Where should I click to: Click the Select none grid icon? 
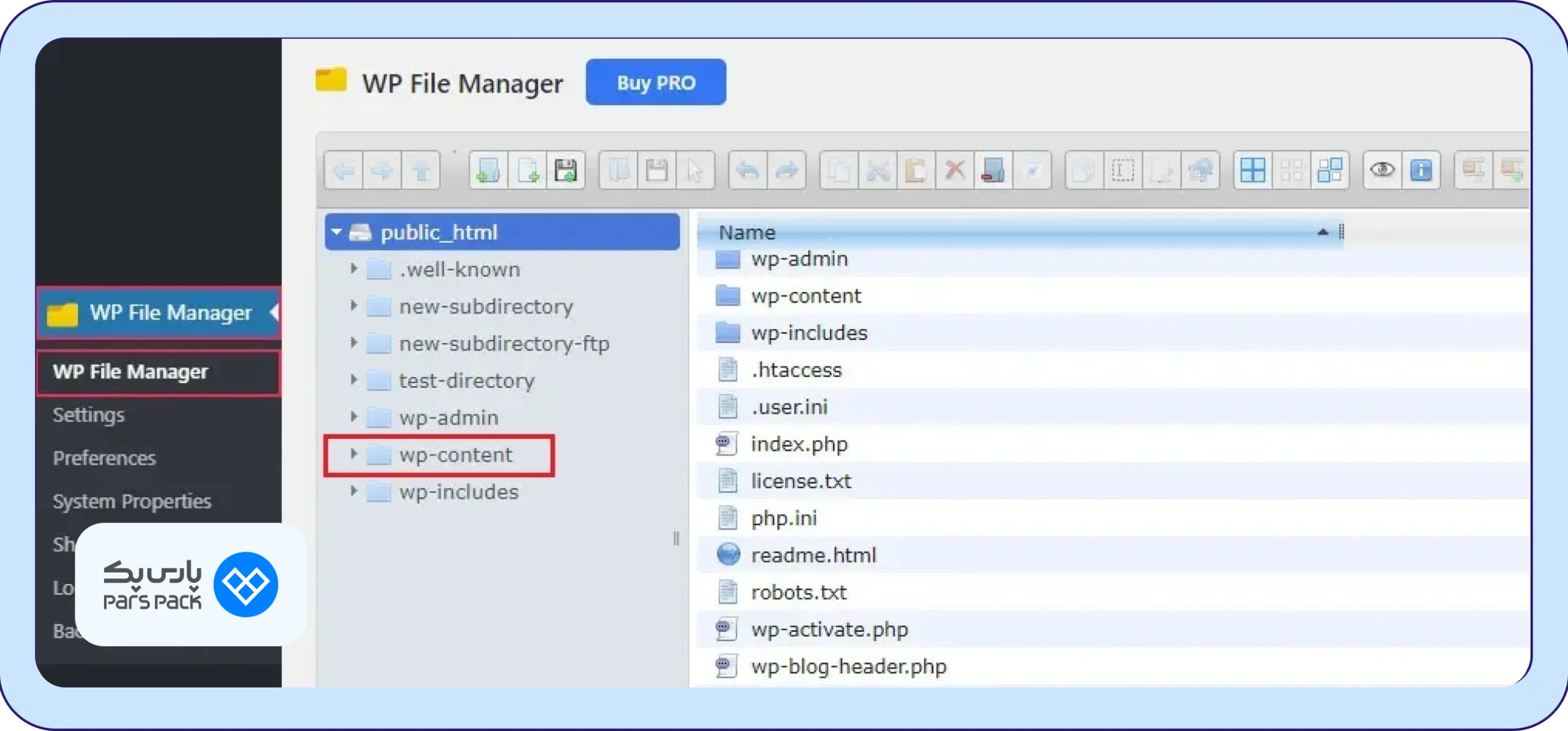pyautogui.click(x=1291, y=170)
